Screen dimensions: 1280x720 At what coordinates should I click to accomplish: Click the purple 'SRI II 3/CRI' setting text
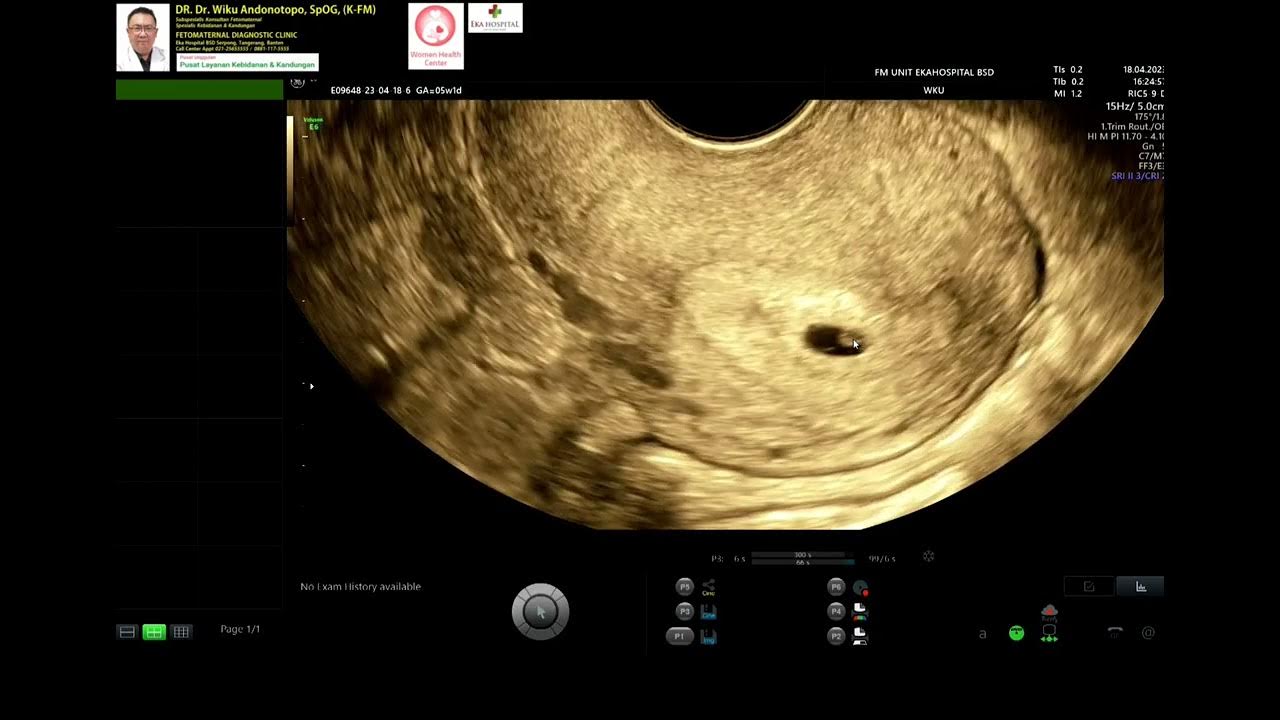[1137, 176]
